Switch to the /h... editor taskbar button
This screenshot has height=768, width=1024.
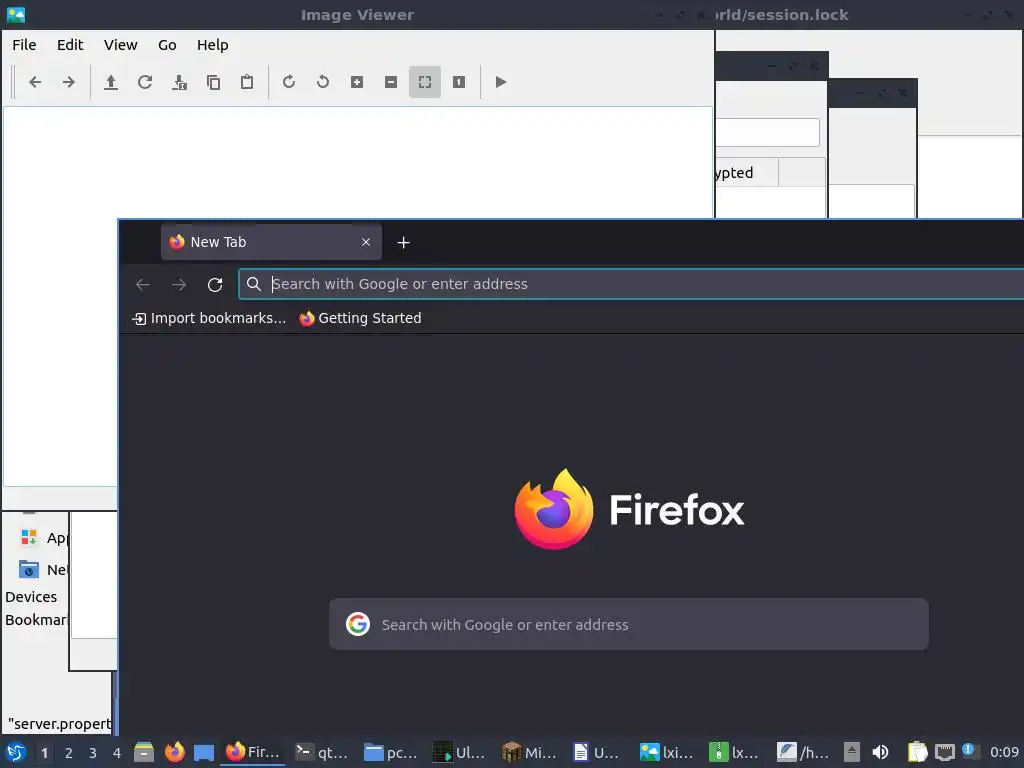click(x=804, y=752)
